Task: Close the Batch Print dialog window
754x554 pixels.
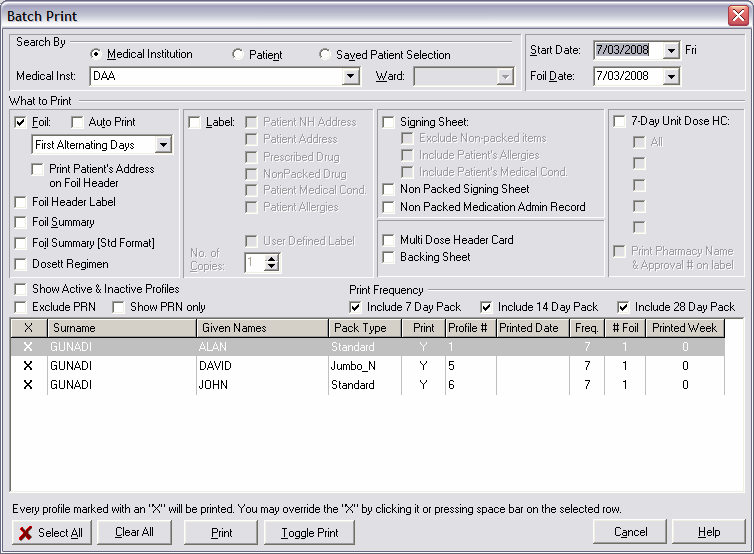Action: (737, 16)
